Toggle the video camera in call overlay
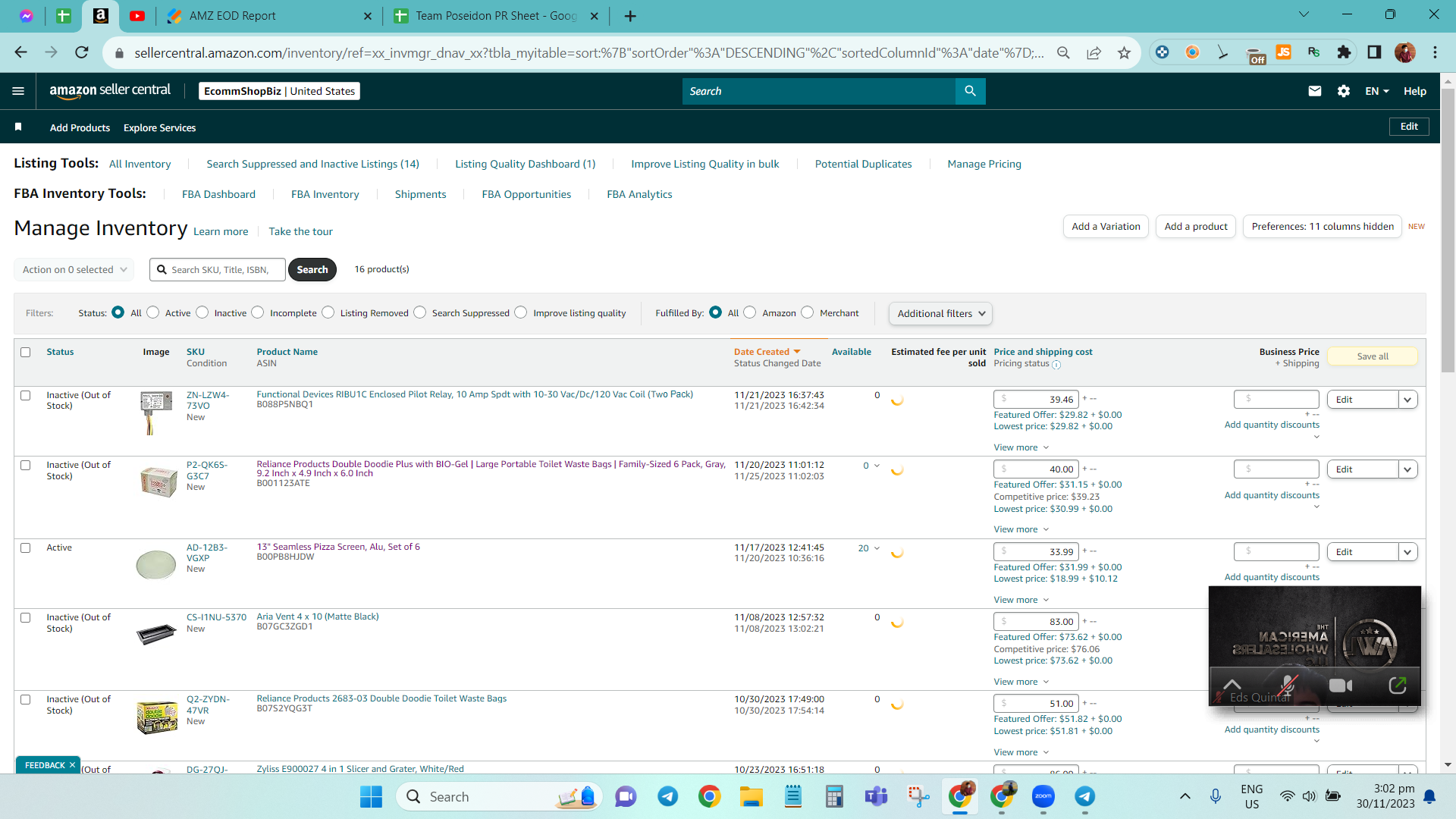The image size is (1456, 819). point(1341,686)
